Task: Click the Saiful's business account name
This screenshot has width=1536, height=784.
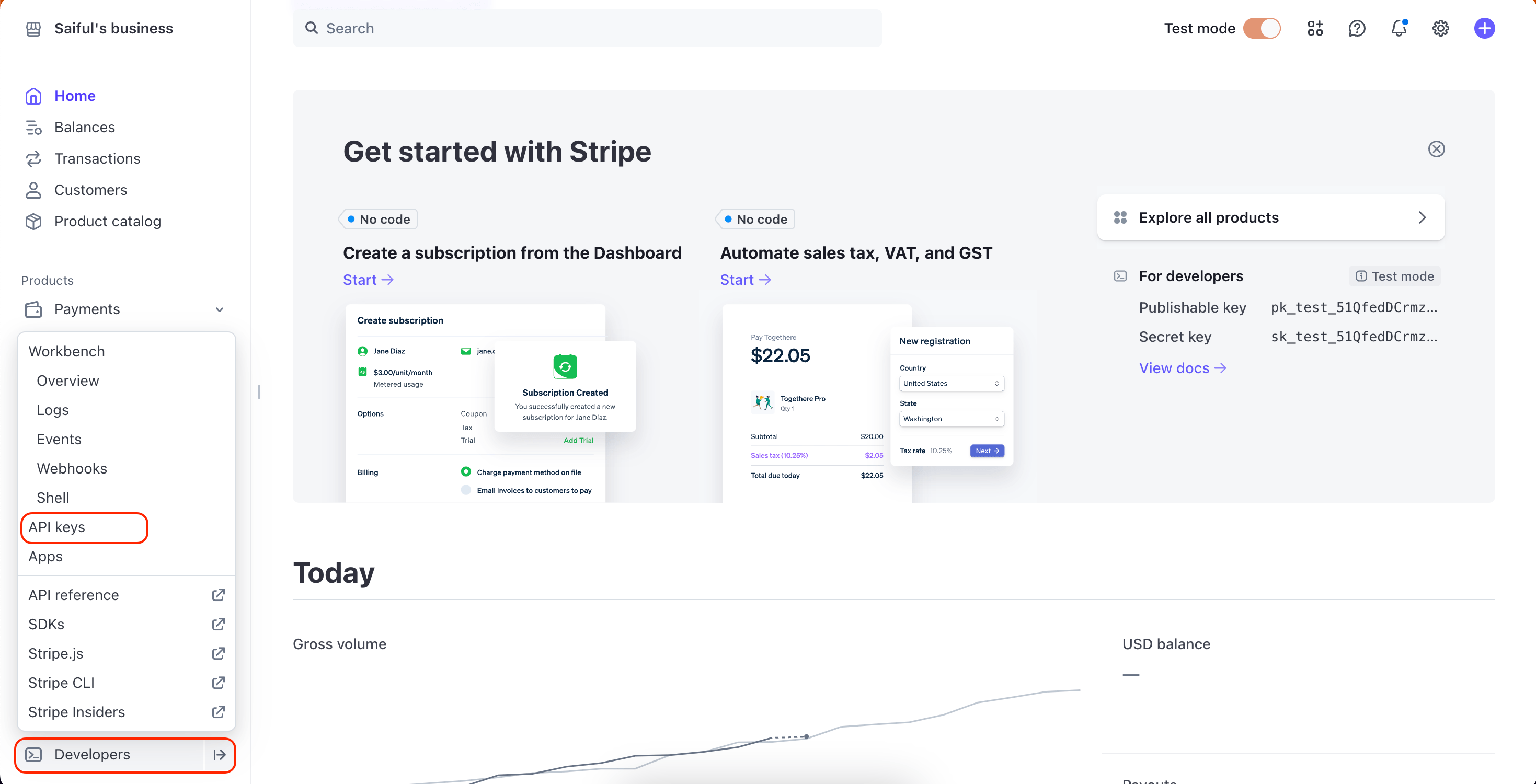Action: coord(113,29)
